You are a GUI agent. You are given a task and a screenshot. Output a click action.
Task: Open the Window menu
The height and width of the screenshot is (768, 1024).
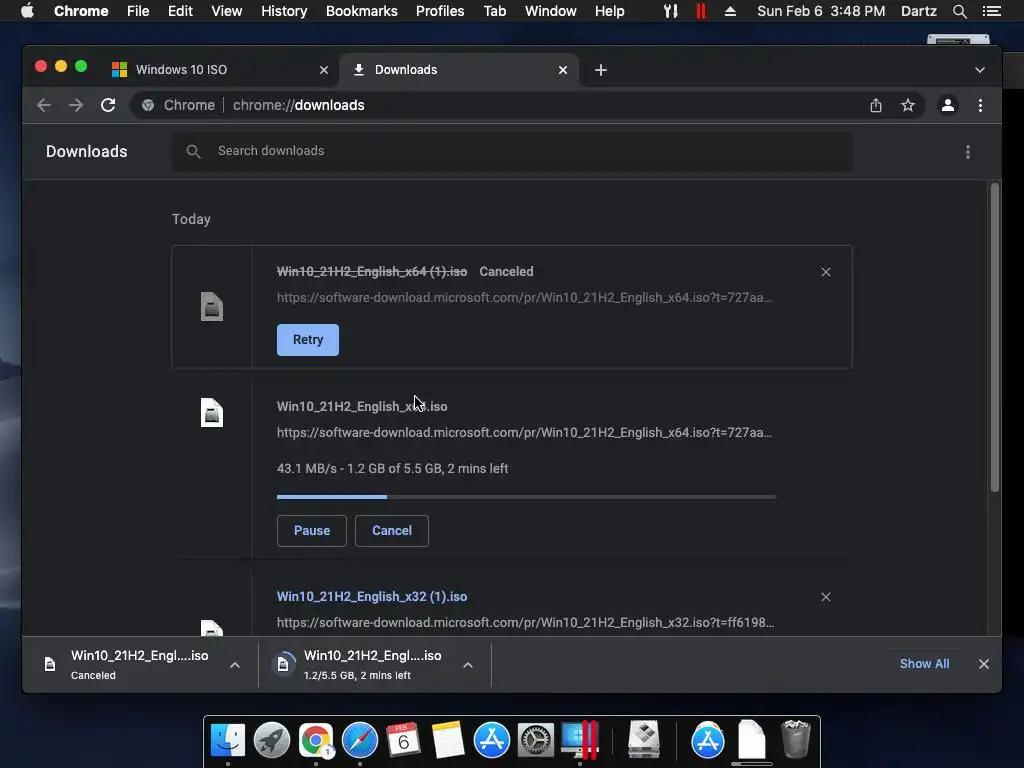coord(551,11)
